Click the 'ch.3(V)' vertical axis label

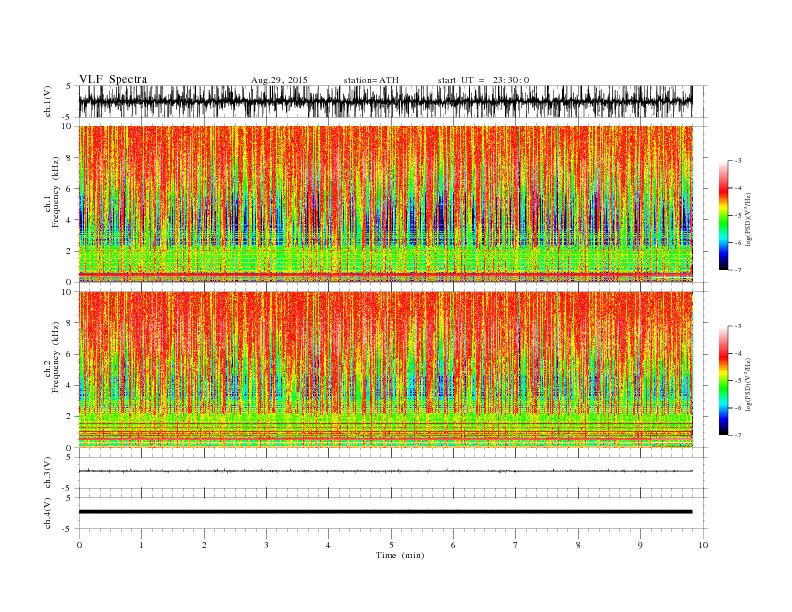click(48, 473)
